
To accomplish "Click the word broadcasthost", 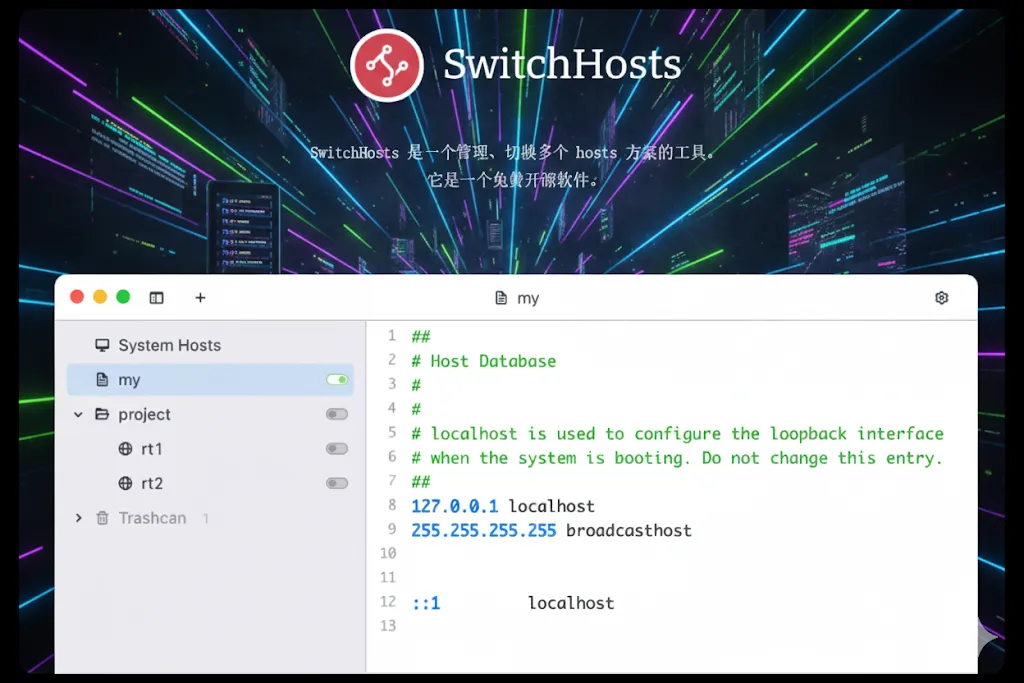I will tap(628, 530).
